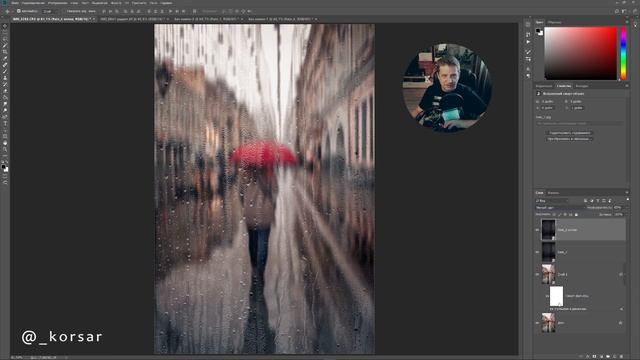Create a new layer icon
The height and width of the screenshot is (360, 640).
(615, 356)
